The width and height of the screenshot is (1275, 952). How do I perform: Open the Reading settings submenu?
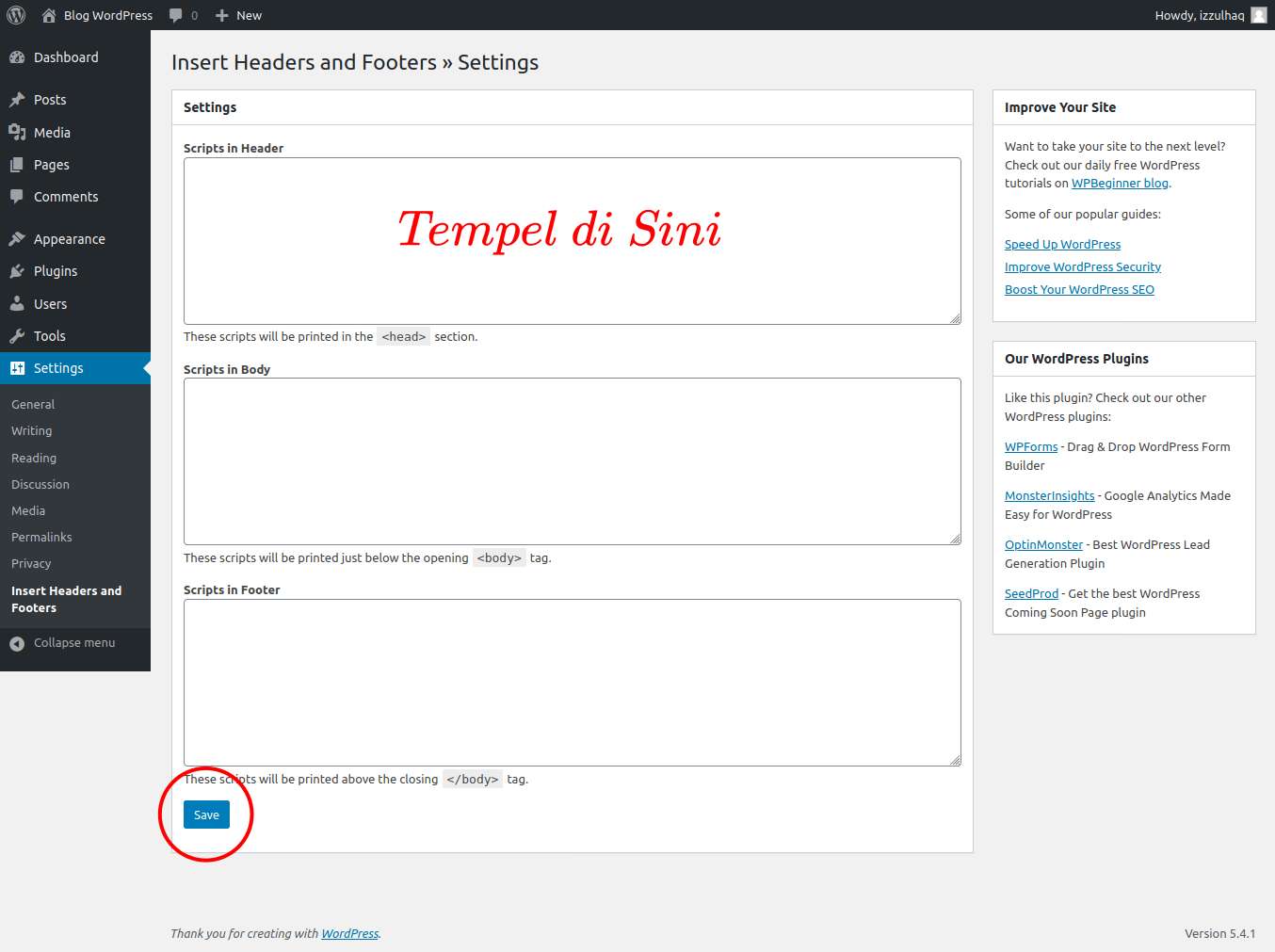click(x=34, y=458)
